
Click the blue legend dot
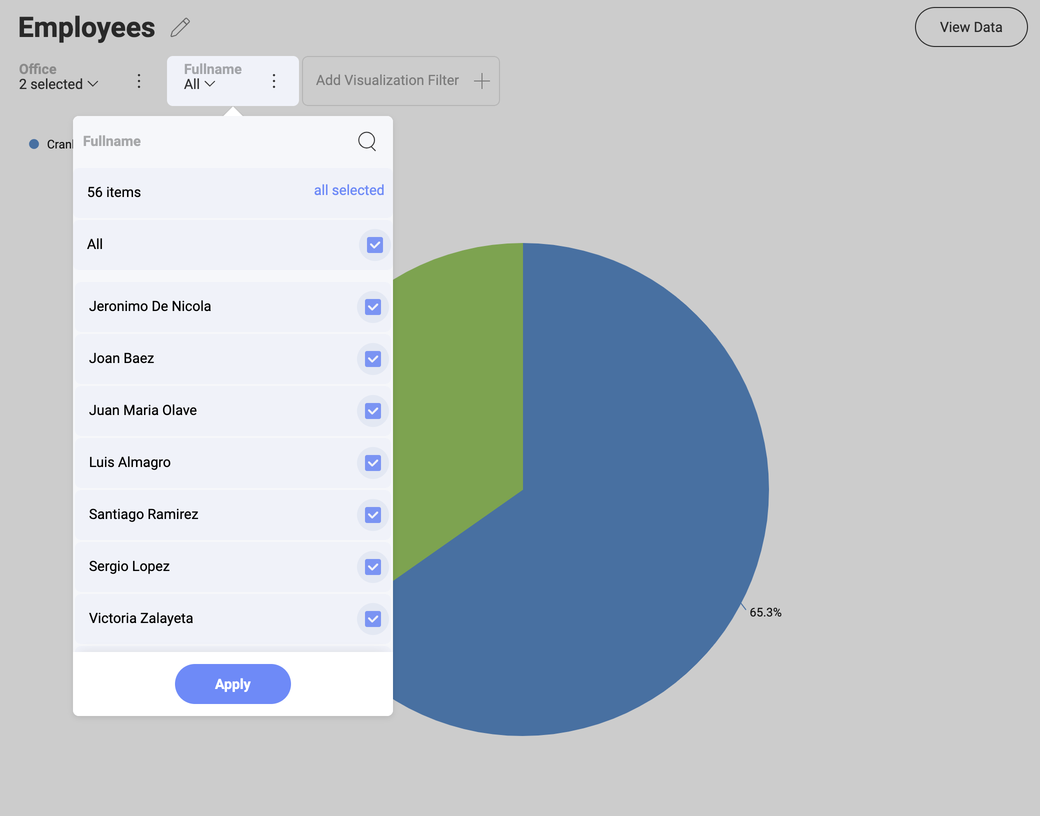click(x=34, y=144)
